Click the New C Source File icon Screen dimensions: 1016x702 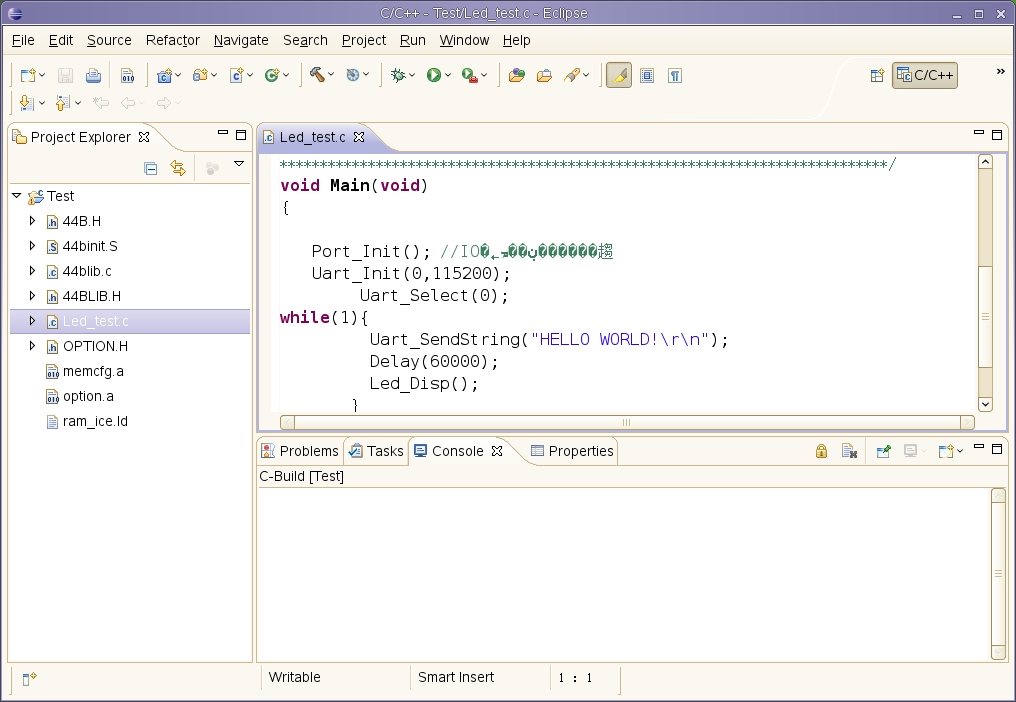pyautogui.click(x=237, y=76)
